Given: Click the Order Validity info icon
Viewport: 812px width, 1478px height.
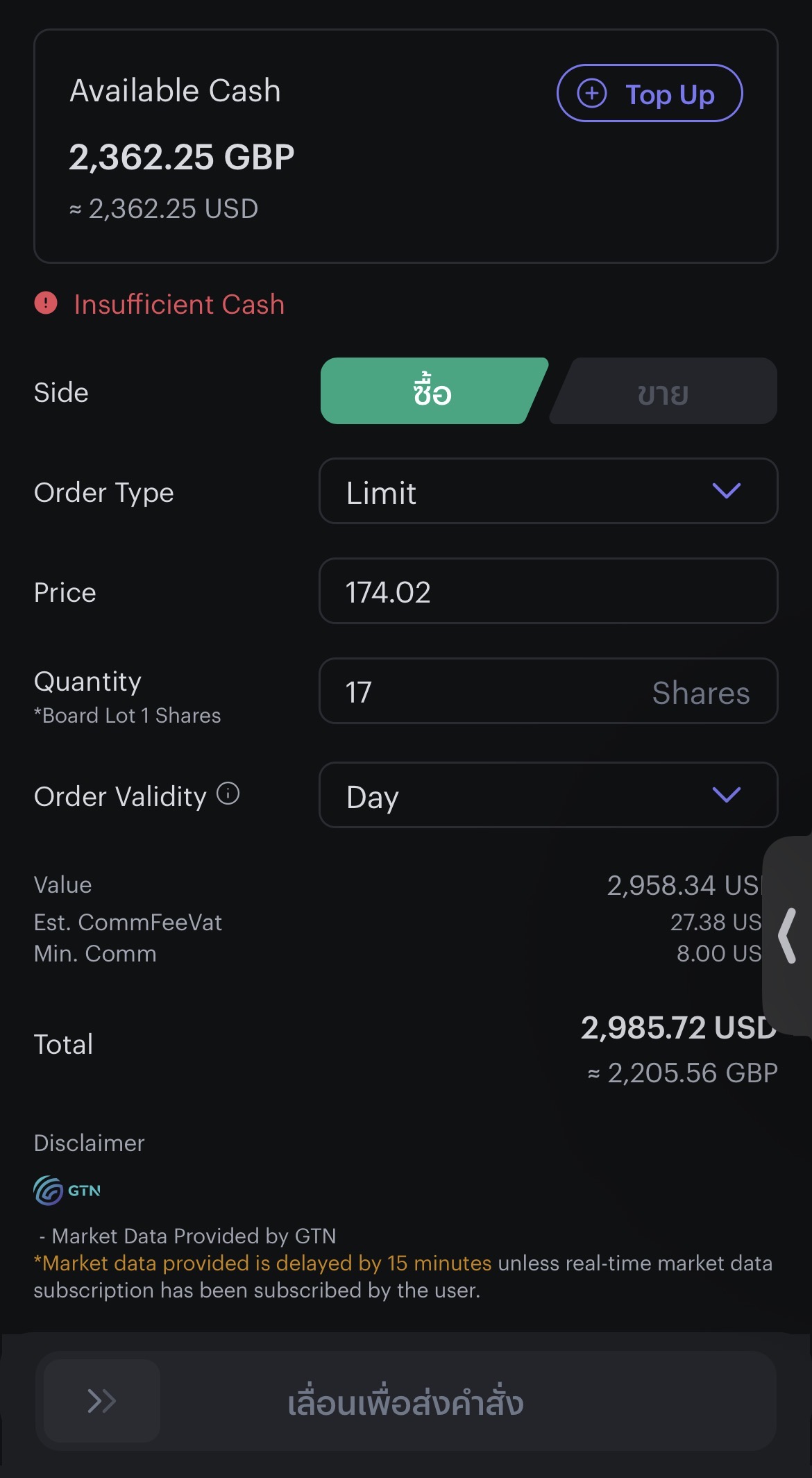Looking at the screenshot, I should point(228,793).
